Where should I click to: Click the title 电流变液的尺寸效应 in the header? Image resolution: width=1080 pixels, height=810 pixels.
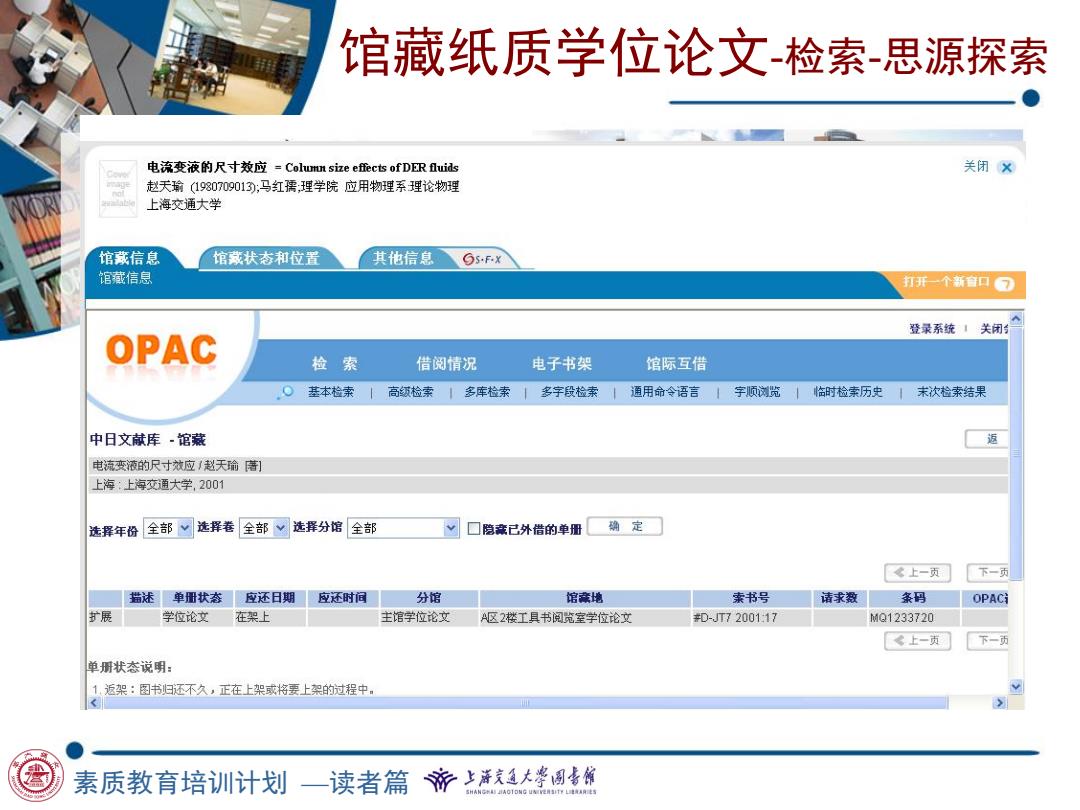point(207,167)
